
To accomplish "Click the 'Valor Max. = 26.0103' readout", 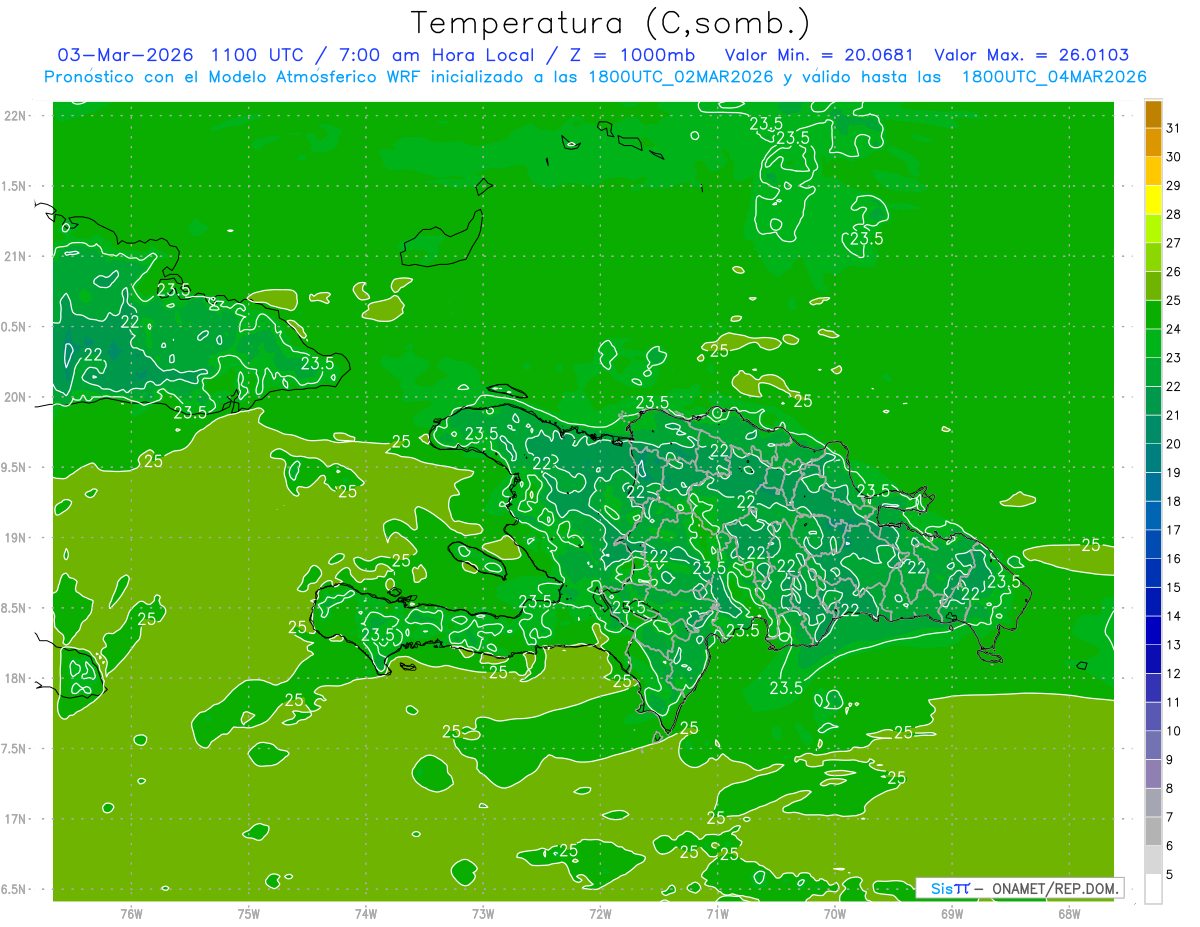I will pyautogui.click(x=1031, y=55).
